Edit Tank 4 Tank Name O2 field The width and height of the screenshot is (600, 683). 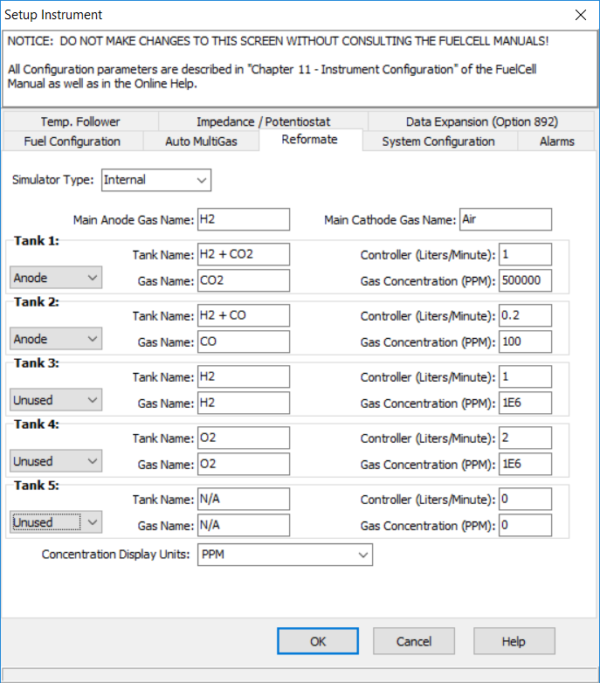click(244, 438)
